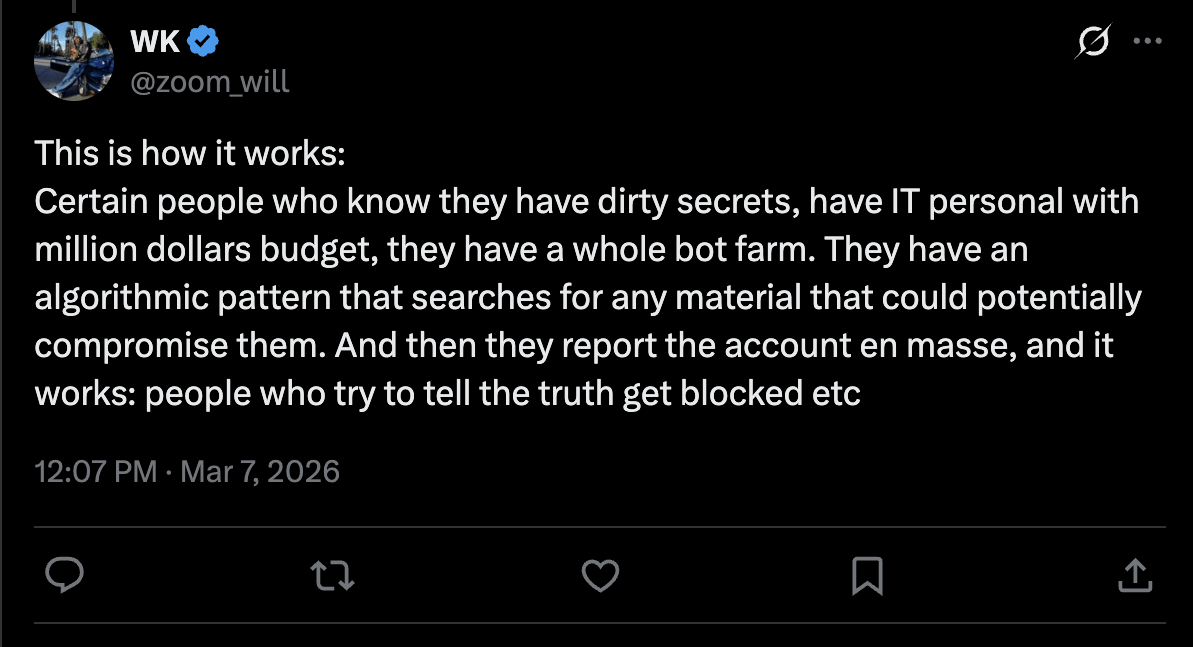Image resolution: width=1193 pixels, height=647 pixels.
Task: Open the @zoom_will handle link
Action: tap(209, 80)
